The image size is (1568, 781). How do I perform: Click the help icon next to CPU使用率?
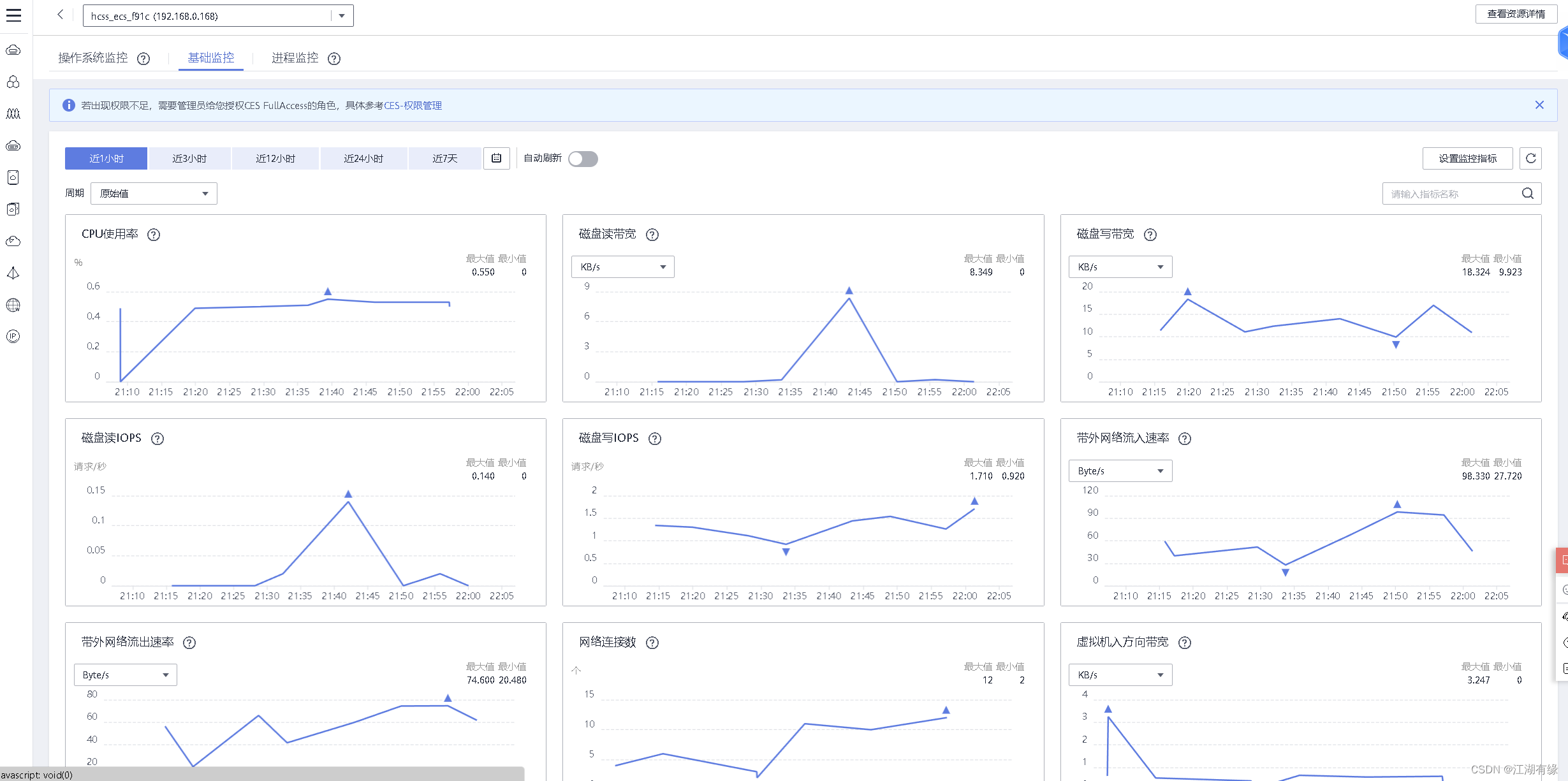point(154,235)
